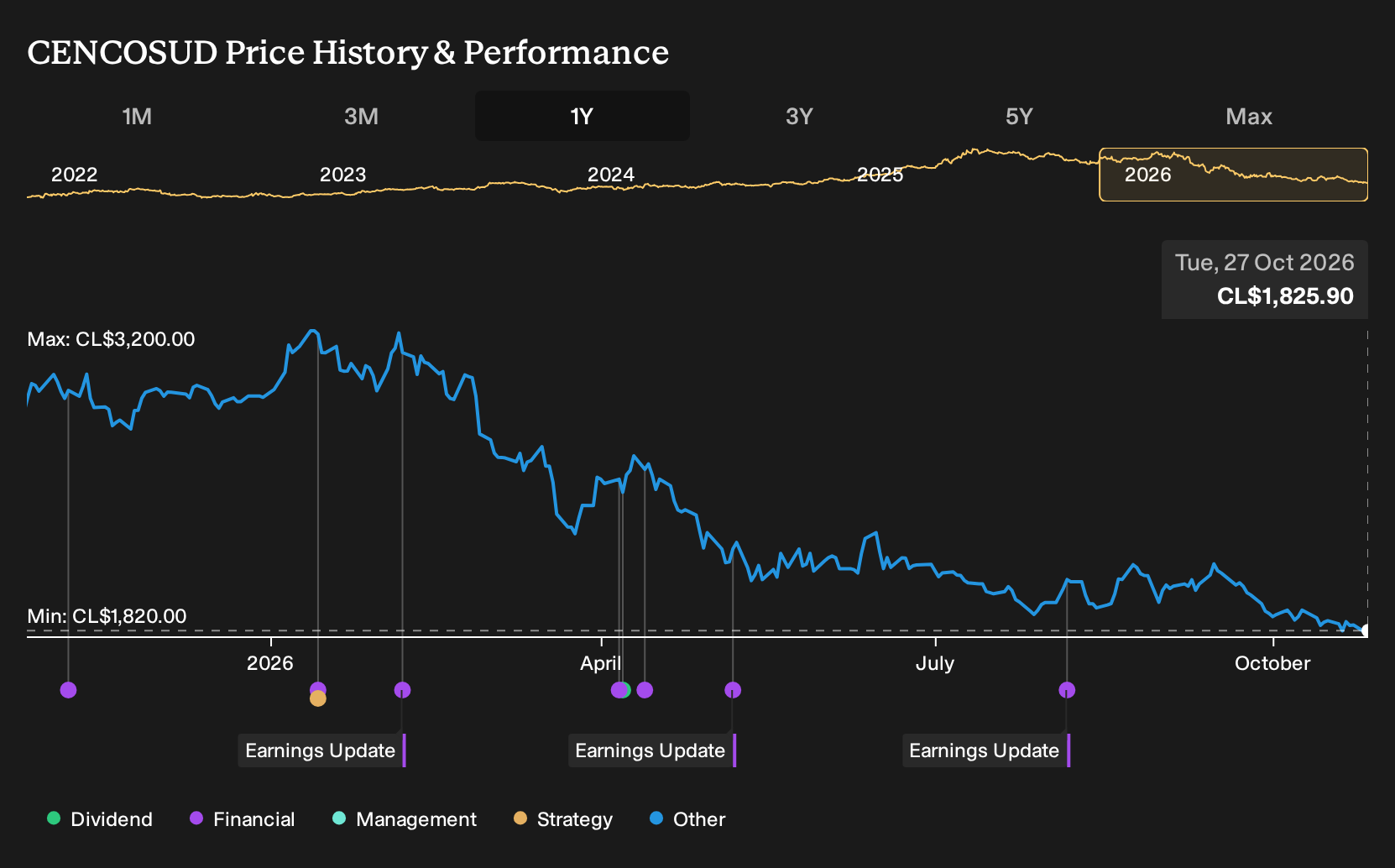The height and width of the screenshot is (868, 1395).
Task: Select the earliest purple Financial marker before 2026
Action: [x=69, y=690]
